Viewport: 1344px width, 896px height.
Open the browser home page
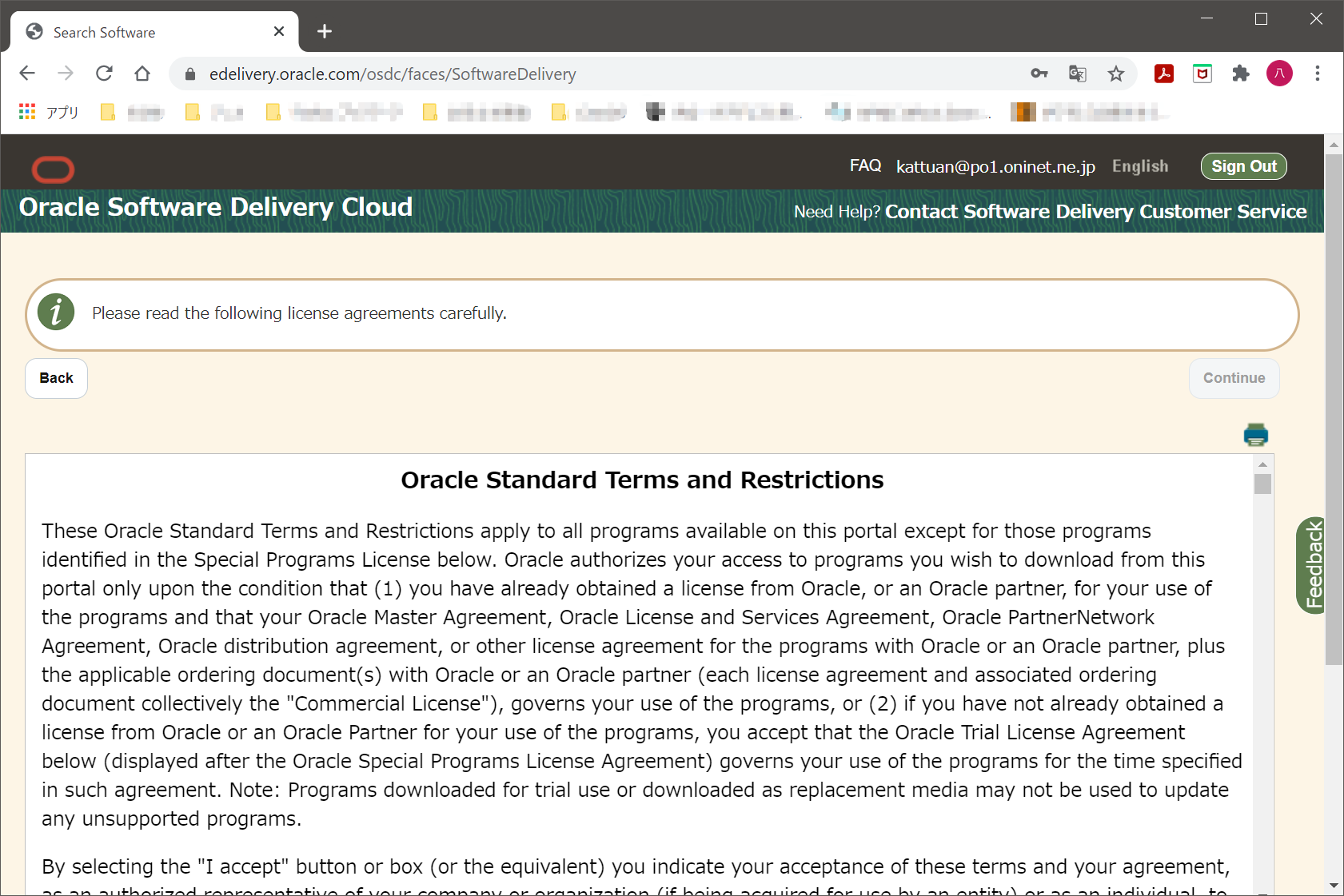(x=142, y=74)
